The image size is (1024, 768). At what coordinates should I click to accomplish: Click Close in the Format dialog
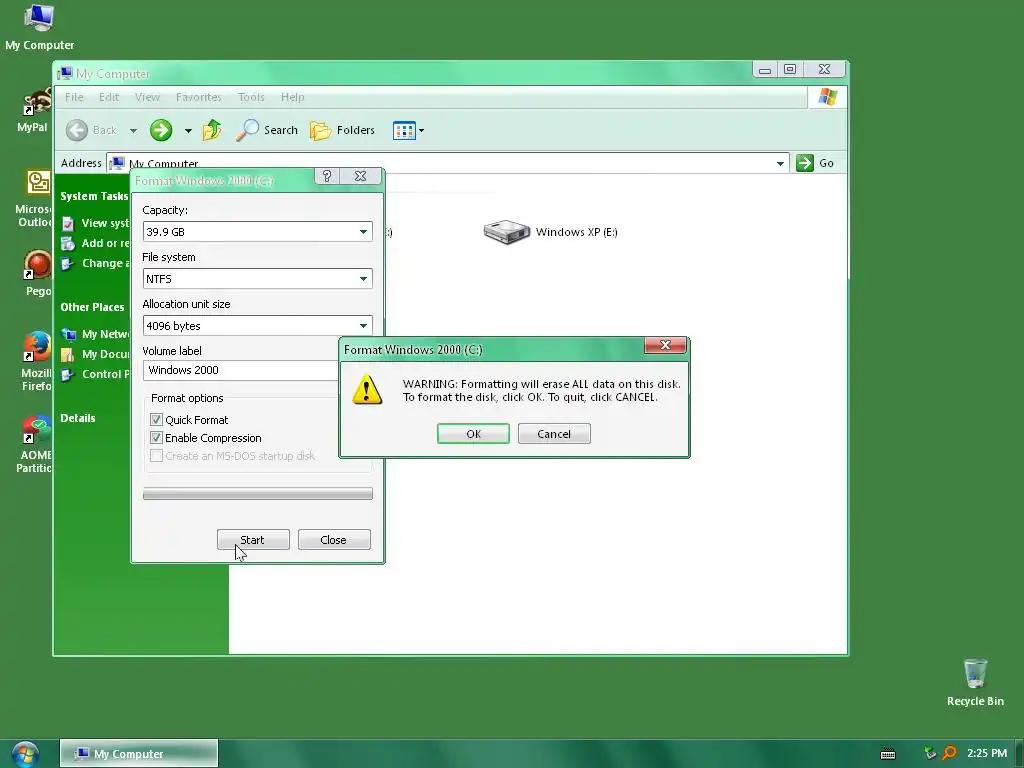pos(334,539)
